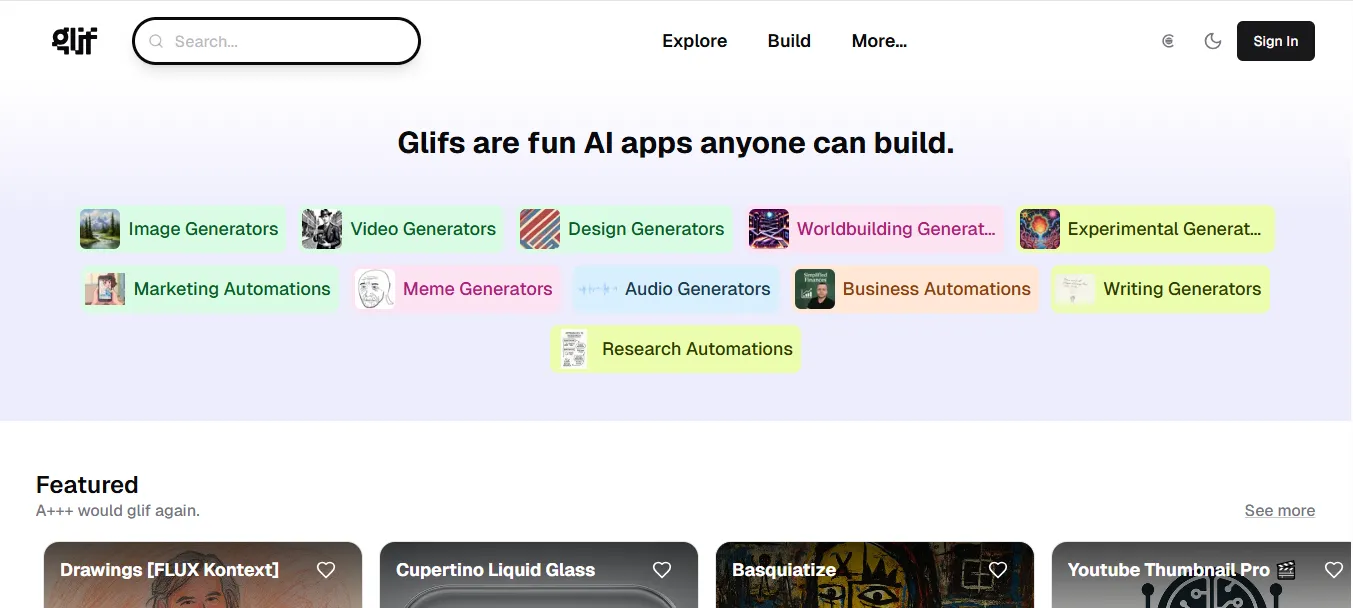
Task: Like the Drawings [FLUX Kontext] glif
Action: pos(326,570)
